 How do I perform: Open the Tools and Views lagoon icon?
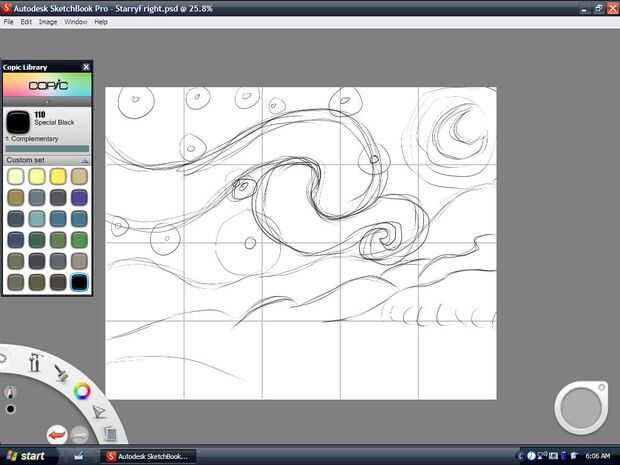click(34, 363)
